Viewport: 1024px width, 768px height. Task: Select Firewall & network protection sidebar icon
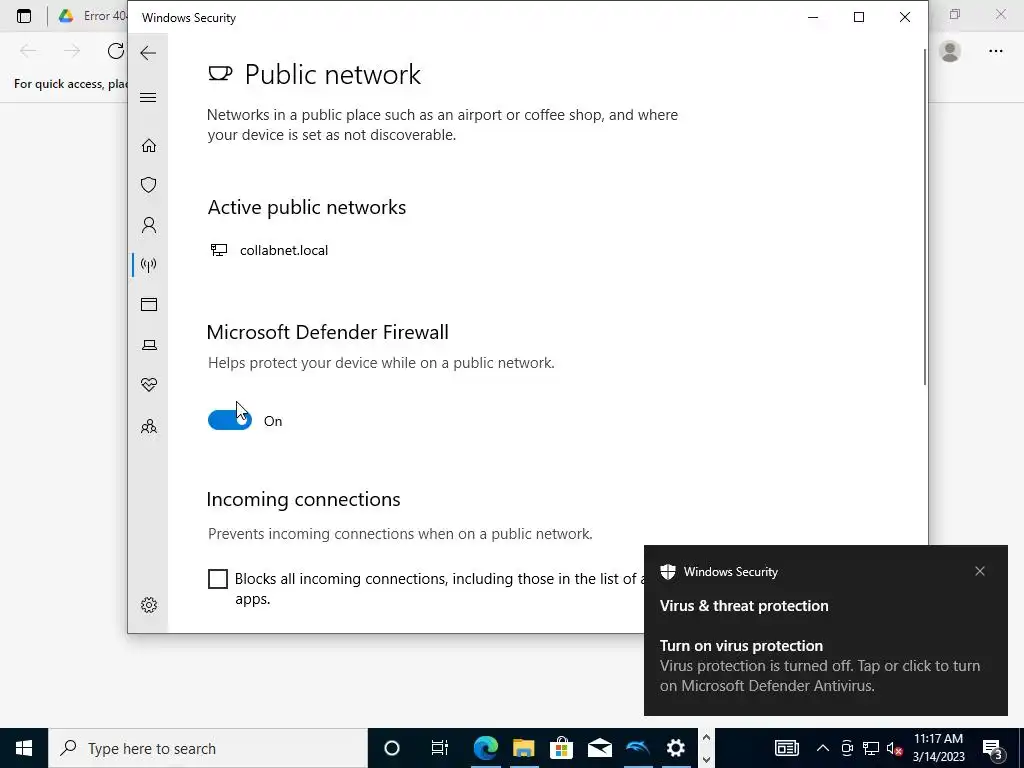149,265
